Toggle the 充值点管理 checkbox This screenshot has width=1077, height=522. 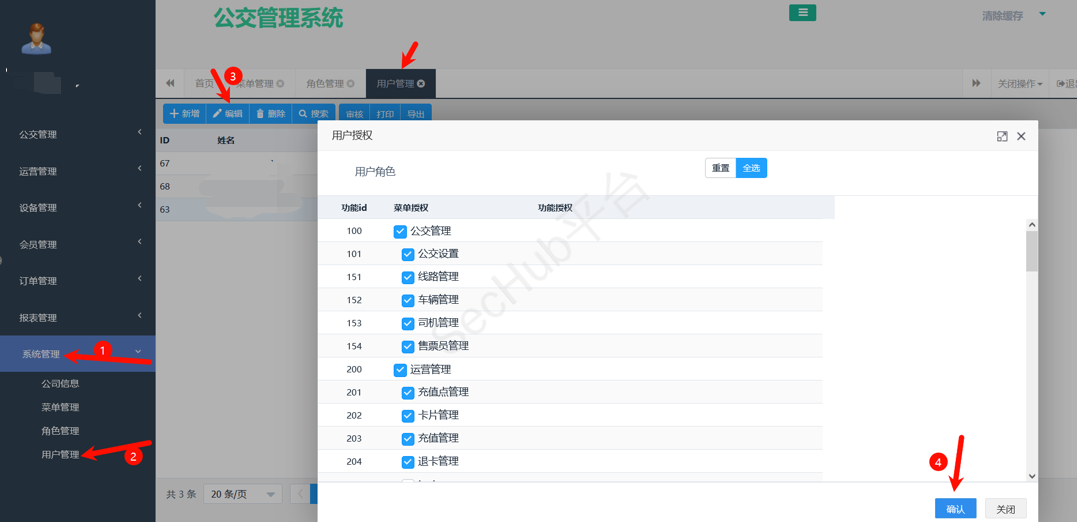coord(408,393)
